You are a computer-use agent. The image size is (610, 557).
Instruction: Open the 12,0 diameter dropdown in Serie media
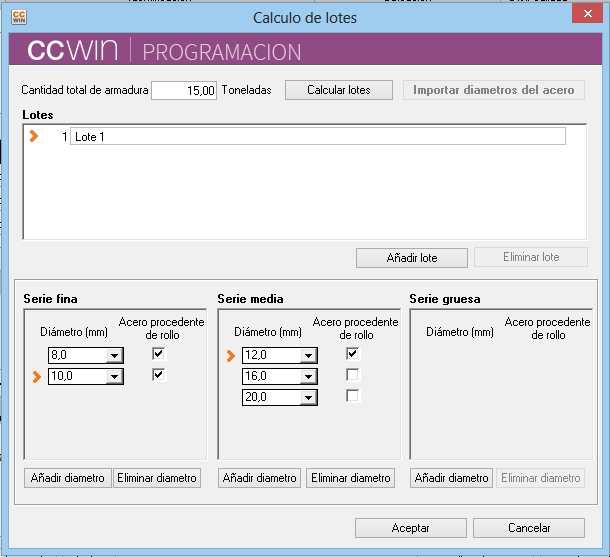point(309,355)
